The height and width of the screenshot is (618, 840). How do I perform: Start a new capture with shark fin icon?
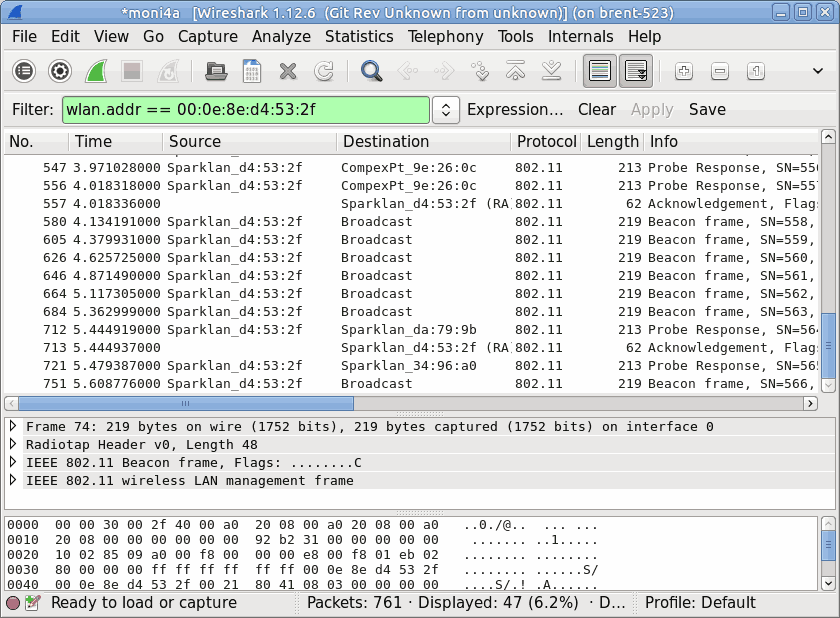click(x=96, y=71)
